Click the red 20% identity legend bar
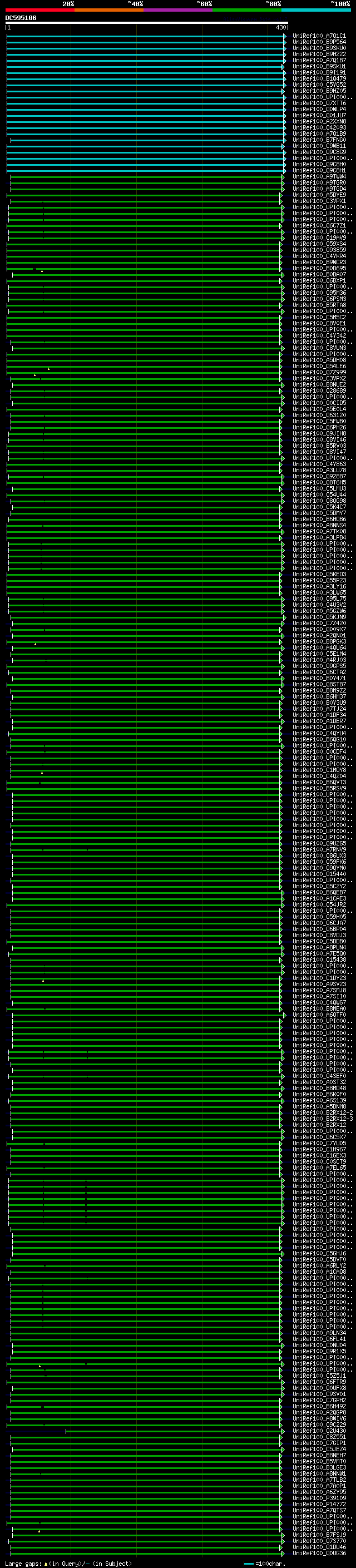 pos(39,10)
